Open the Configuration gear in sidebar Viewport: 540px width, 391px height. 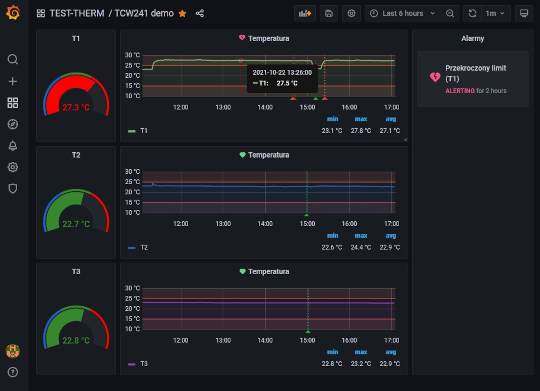point(13,167)
